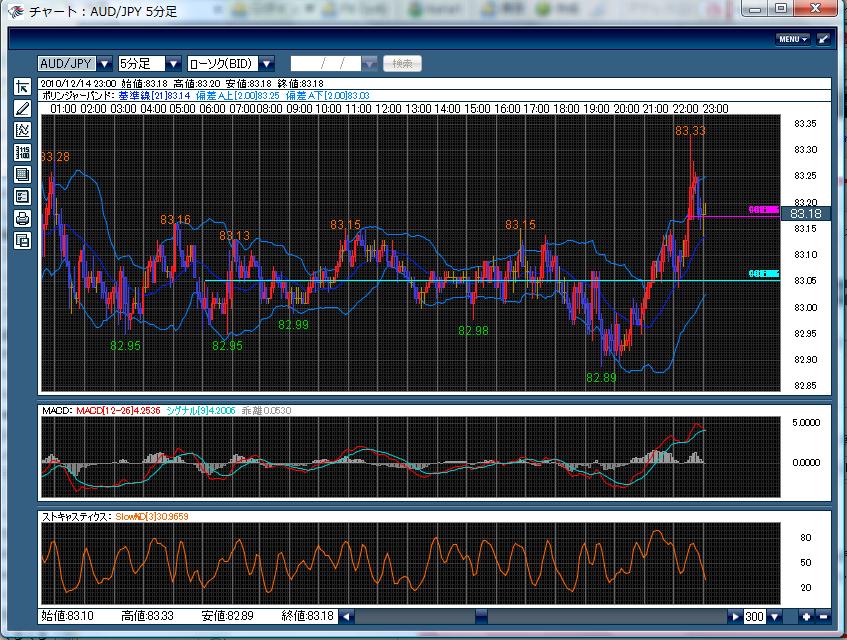The height and width of the screenshot is (640, 847).
Task: Open the MENU dropdown
Action: [793, 39]
